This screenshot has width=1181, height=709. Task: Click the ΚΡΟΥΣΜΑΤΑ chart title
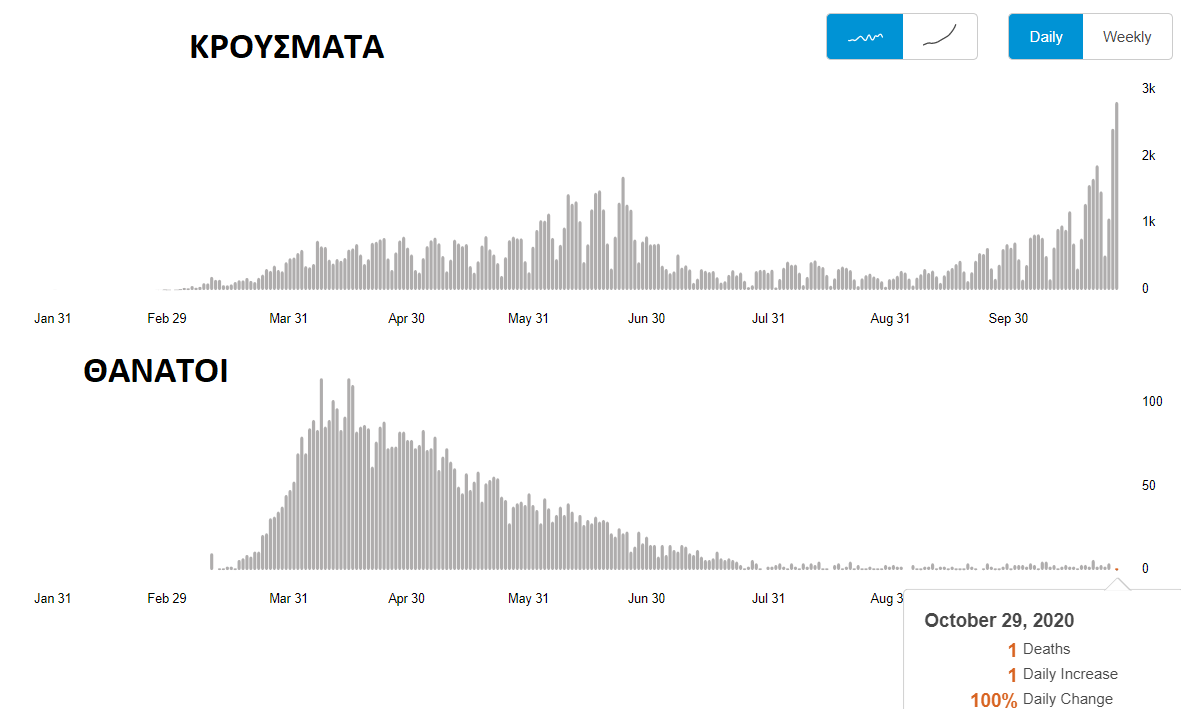[287, 47]
